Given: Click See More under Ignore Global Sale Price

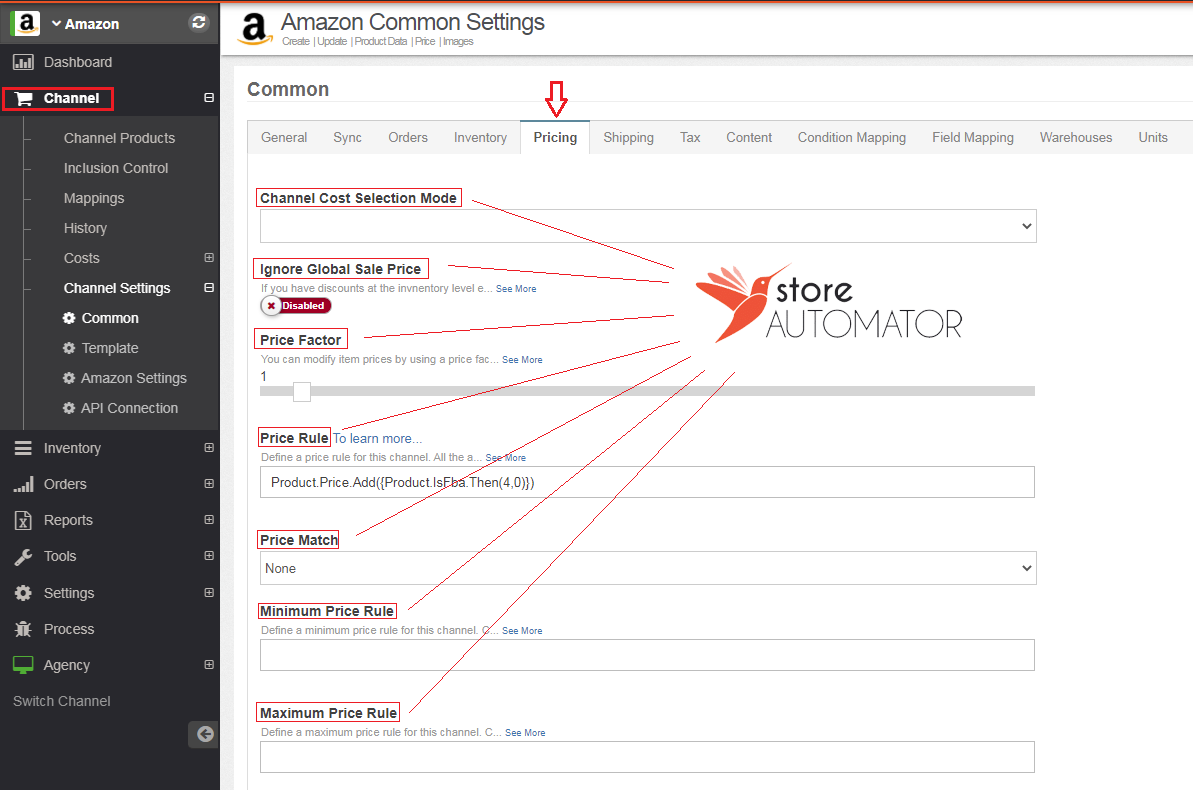Looking at the screenshot, I should [x=516, y=289].
